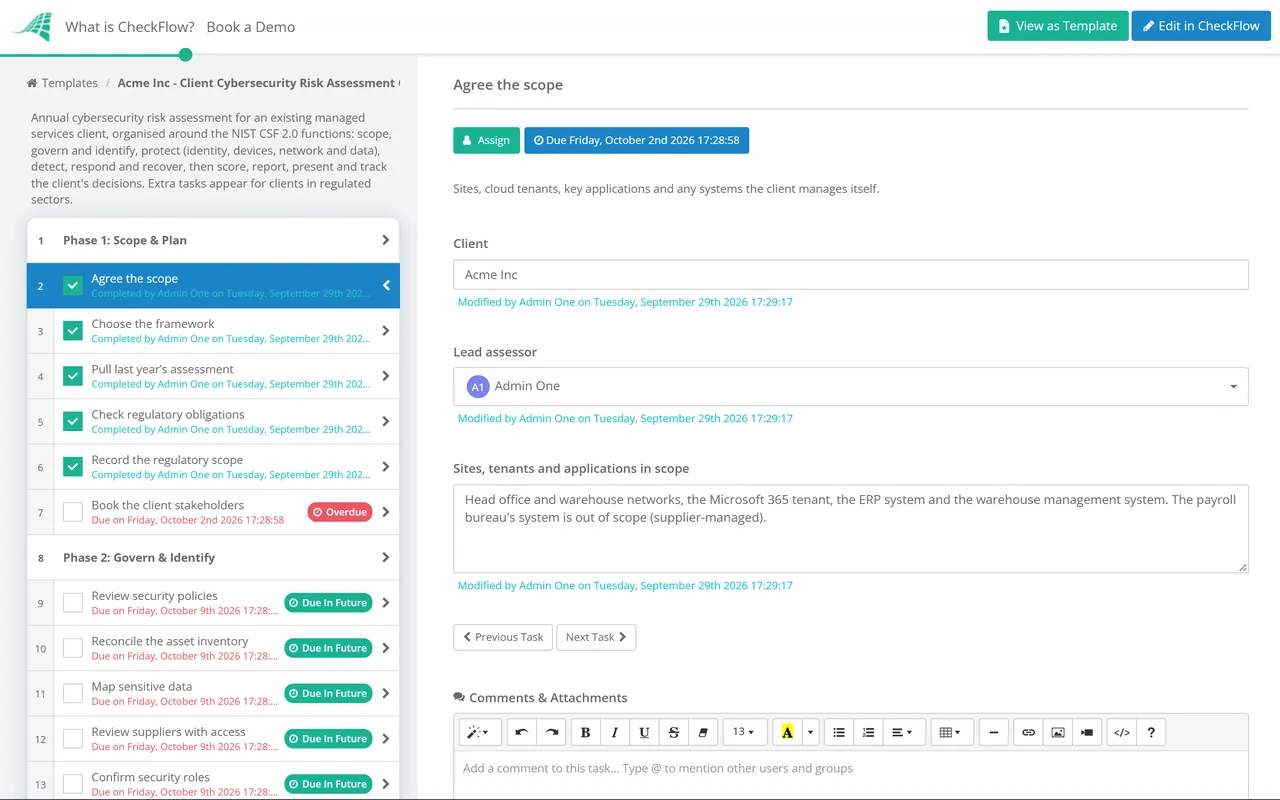Click Due In Future badge for Review security policies
The height and width of the screenshot is (800, 1280).
click(328, 603)
